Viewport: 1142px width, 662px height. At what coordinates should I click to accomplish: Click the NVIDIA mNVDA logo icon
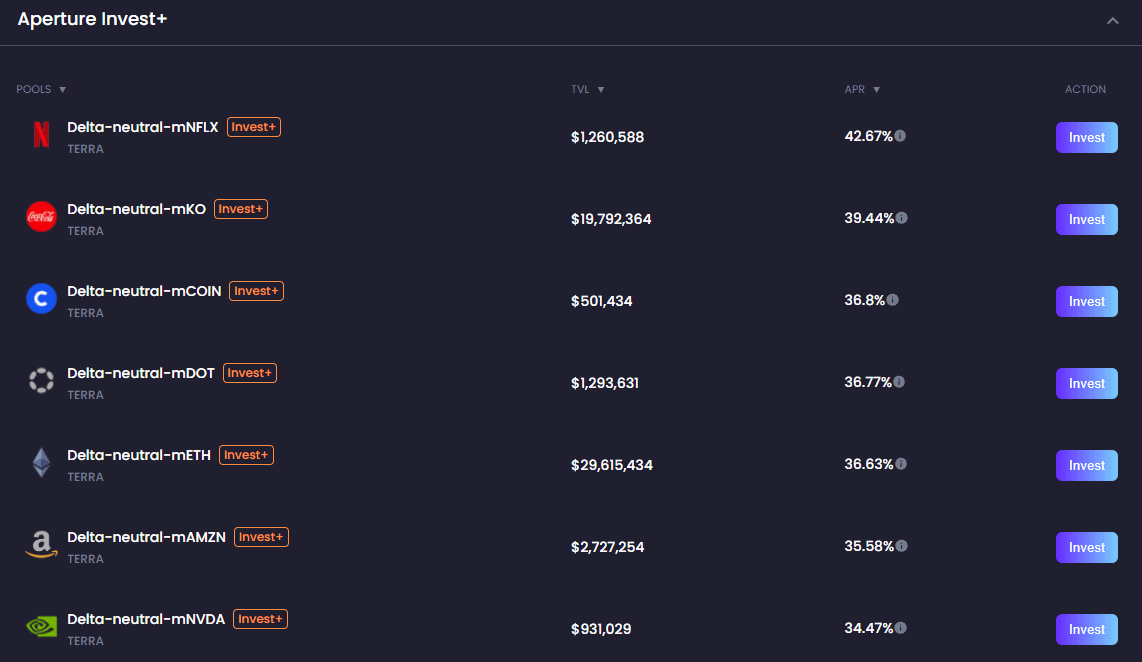[x=41, y=627]
